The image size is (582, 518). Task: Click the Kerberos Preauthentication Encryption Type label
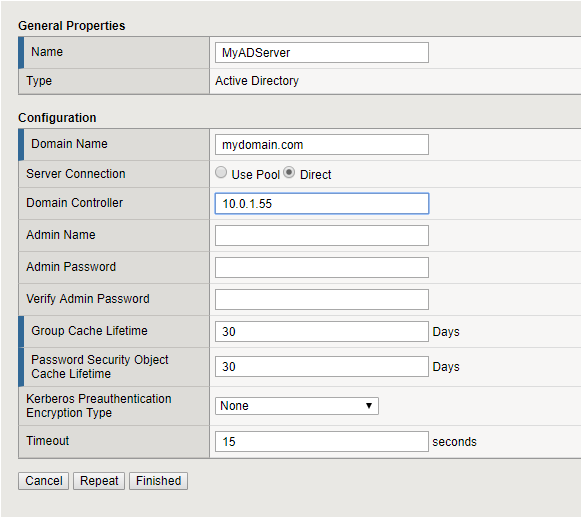coord(99,406)
